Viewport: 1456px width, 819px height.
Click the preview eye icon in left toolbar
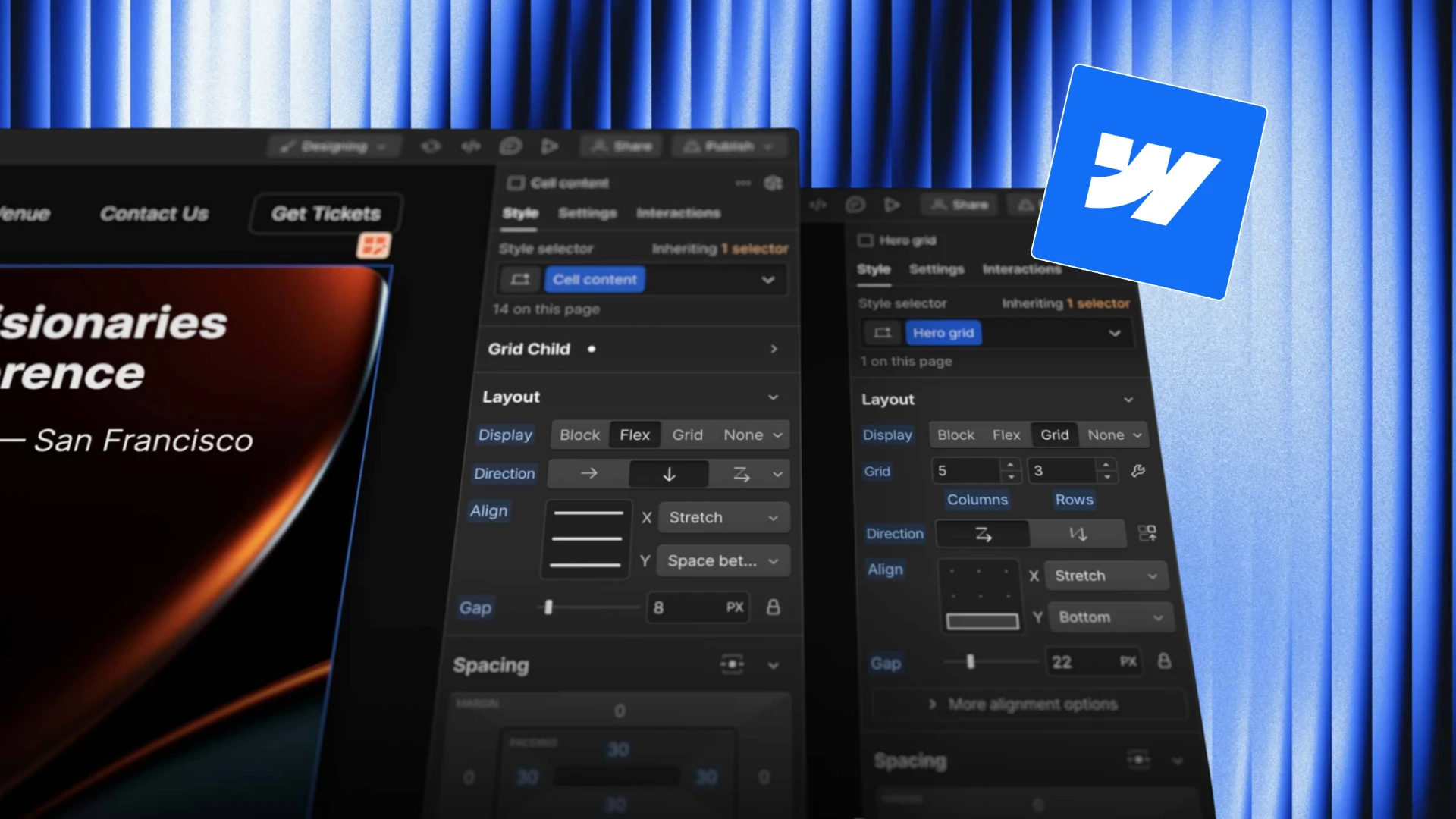pos(431,146)
